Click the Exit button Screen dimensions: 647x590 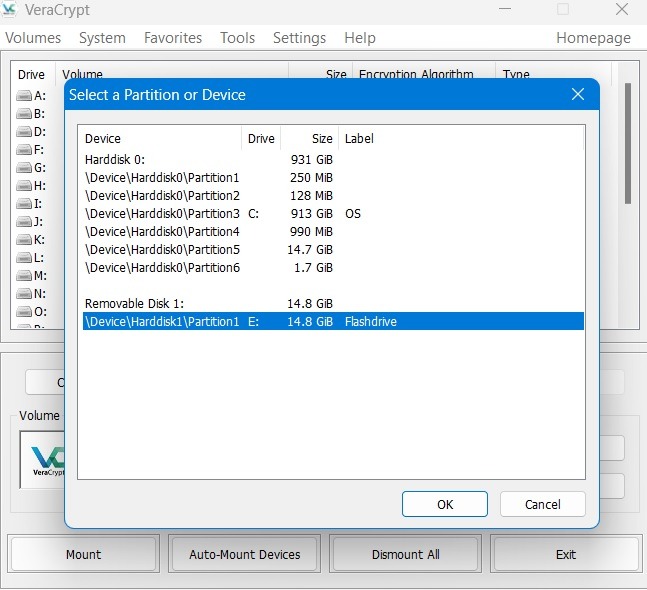click(566, 554)
